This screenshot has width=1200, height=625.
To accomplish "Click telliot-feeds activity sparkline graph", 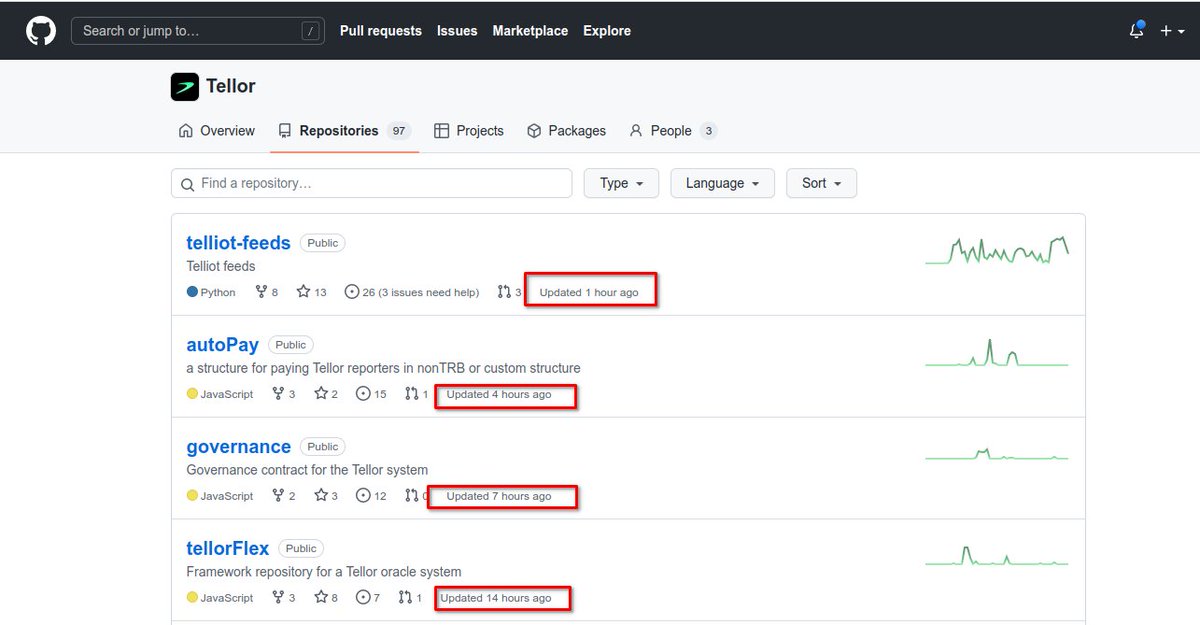I will [x=997, y=250].
